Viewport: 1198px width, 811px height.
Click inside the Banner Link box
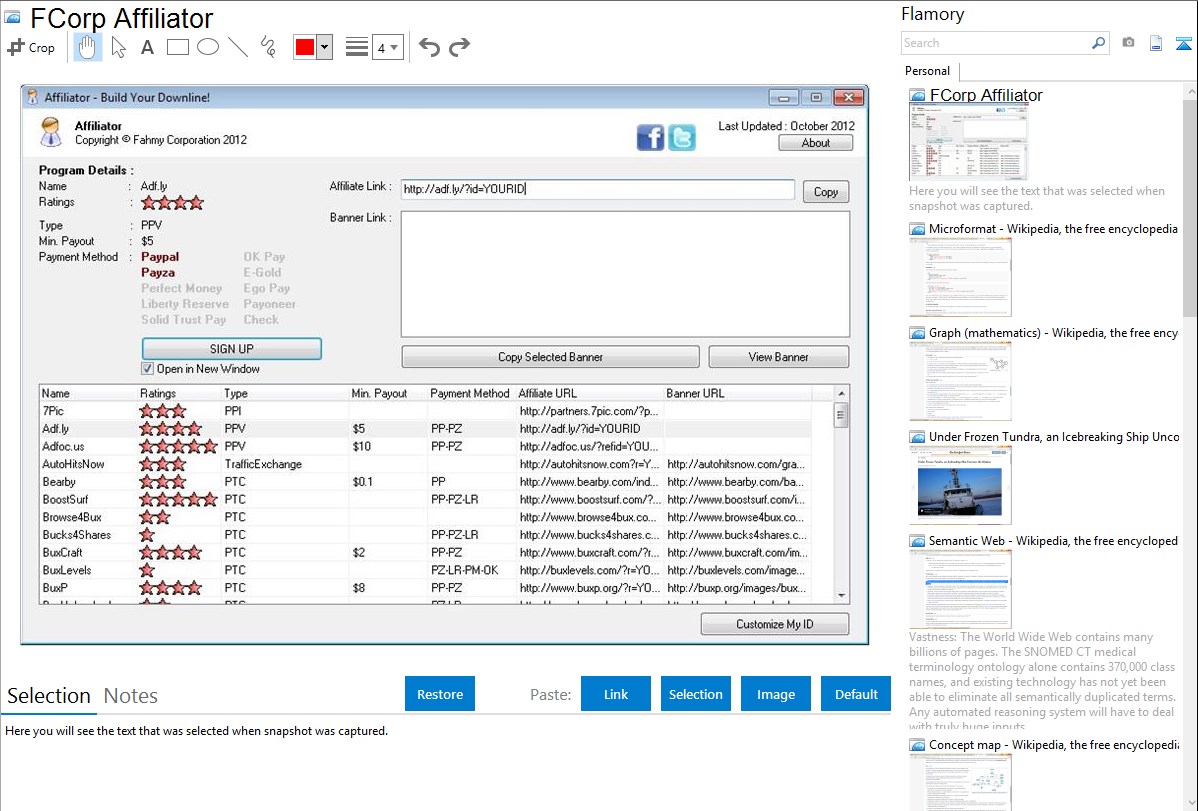[625, 274]
